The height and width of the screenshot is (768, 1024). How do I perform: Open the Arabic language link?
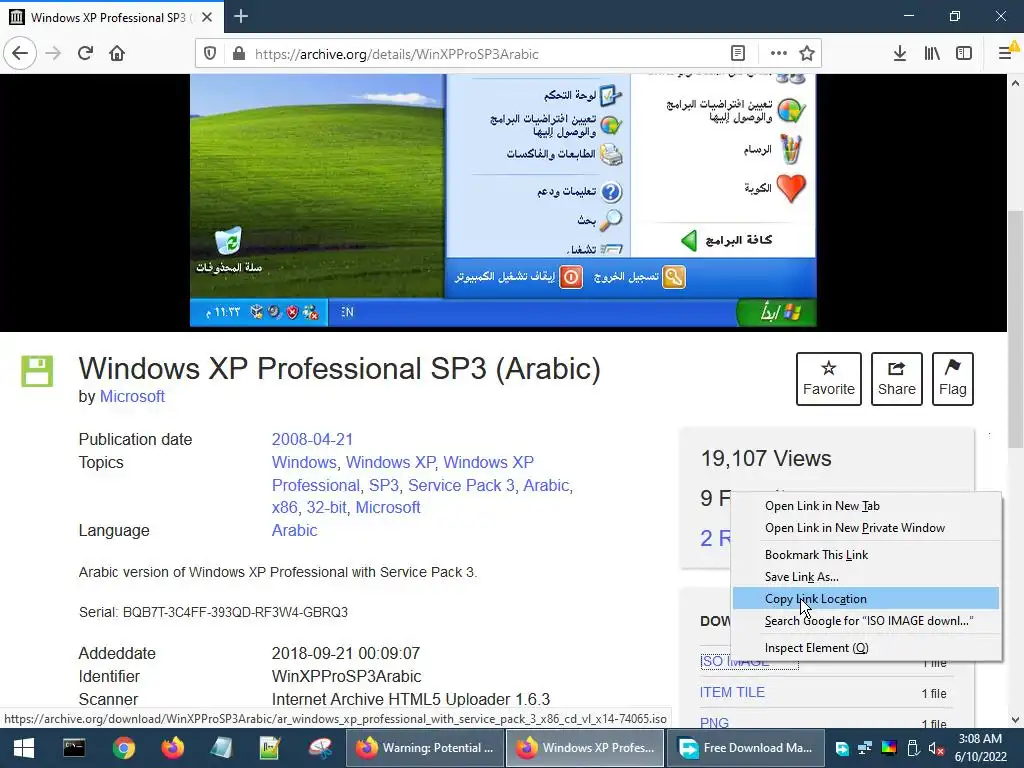point(295,530)
